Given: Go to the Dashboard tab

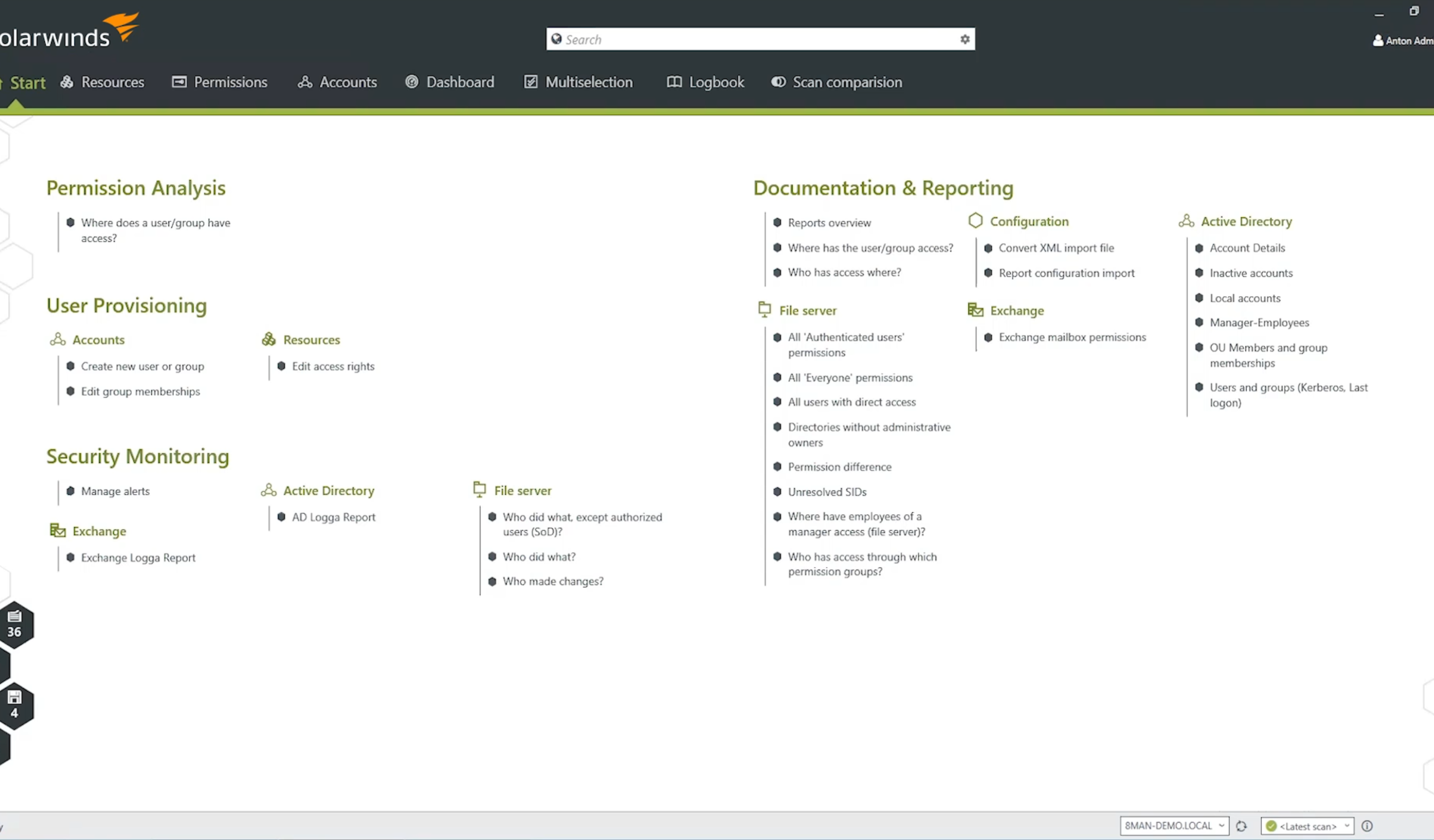Looking at the screenshot, I should [x=450, y=82].
